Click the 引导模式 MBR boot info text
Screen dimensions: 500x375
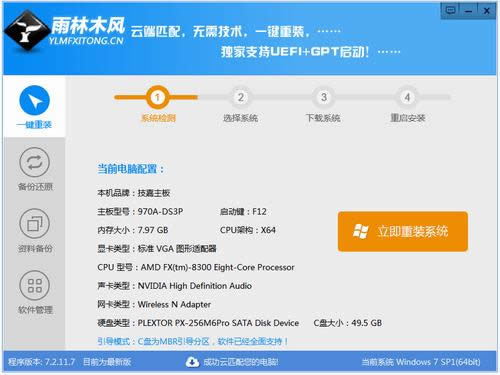(x=193, y=341)
